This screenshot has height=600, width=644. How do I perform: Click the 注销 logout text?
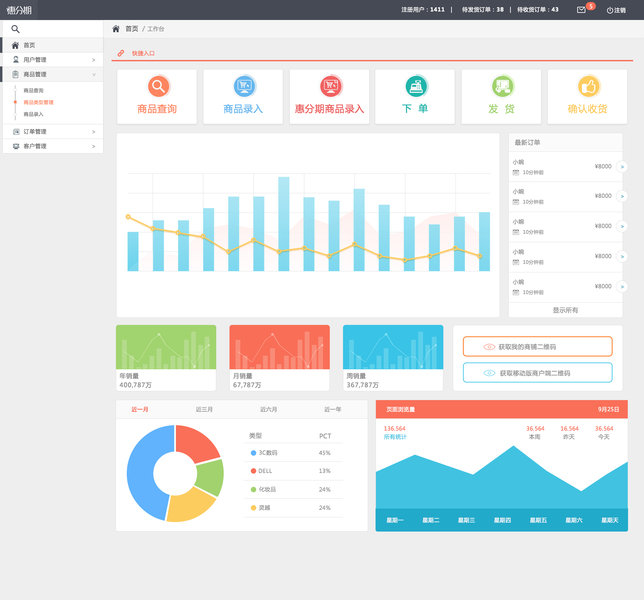(620, 10)
